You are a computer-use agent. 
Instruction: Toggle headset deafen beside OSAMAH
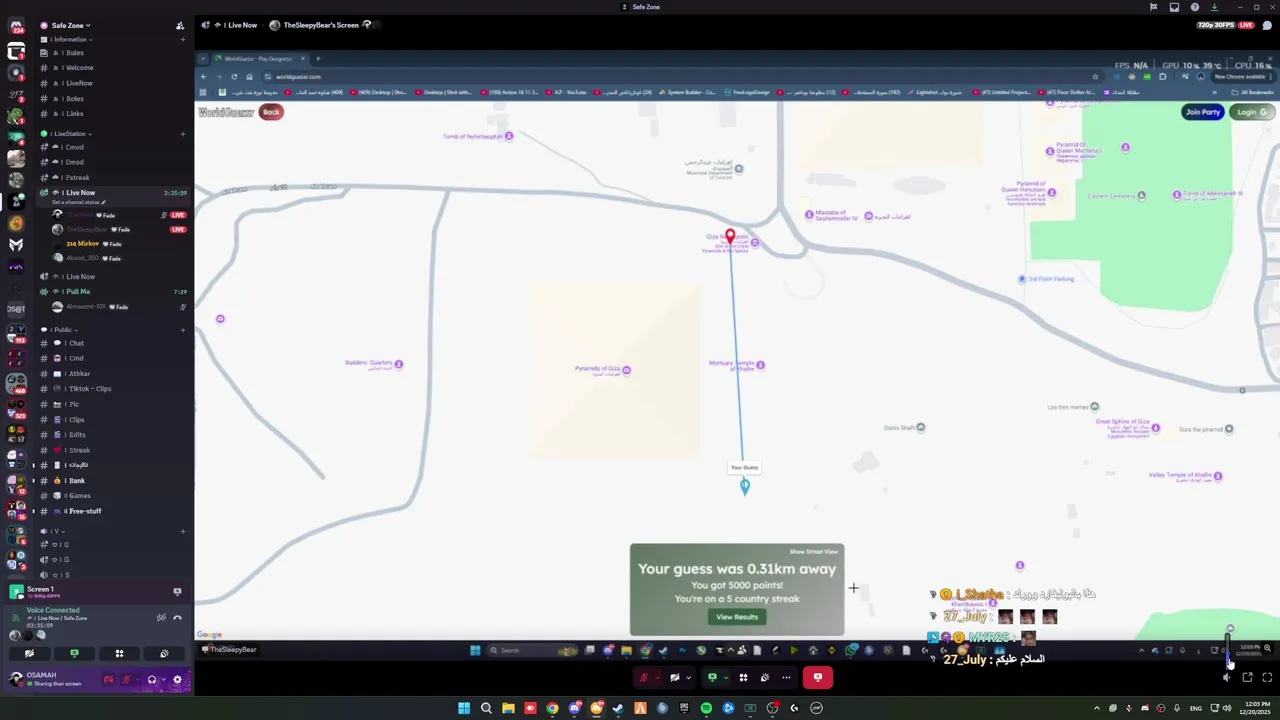pyautogui.click(x=152, y=680)
